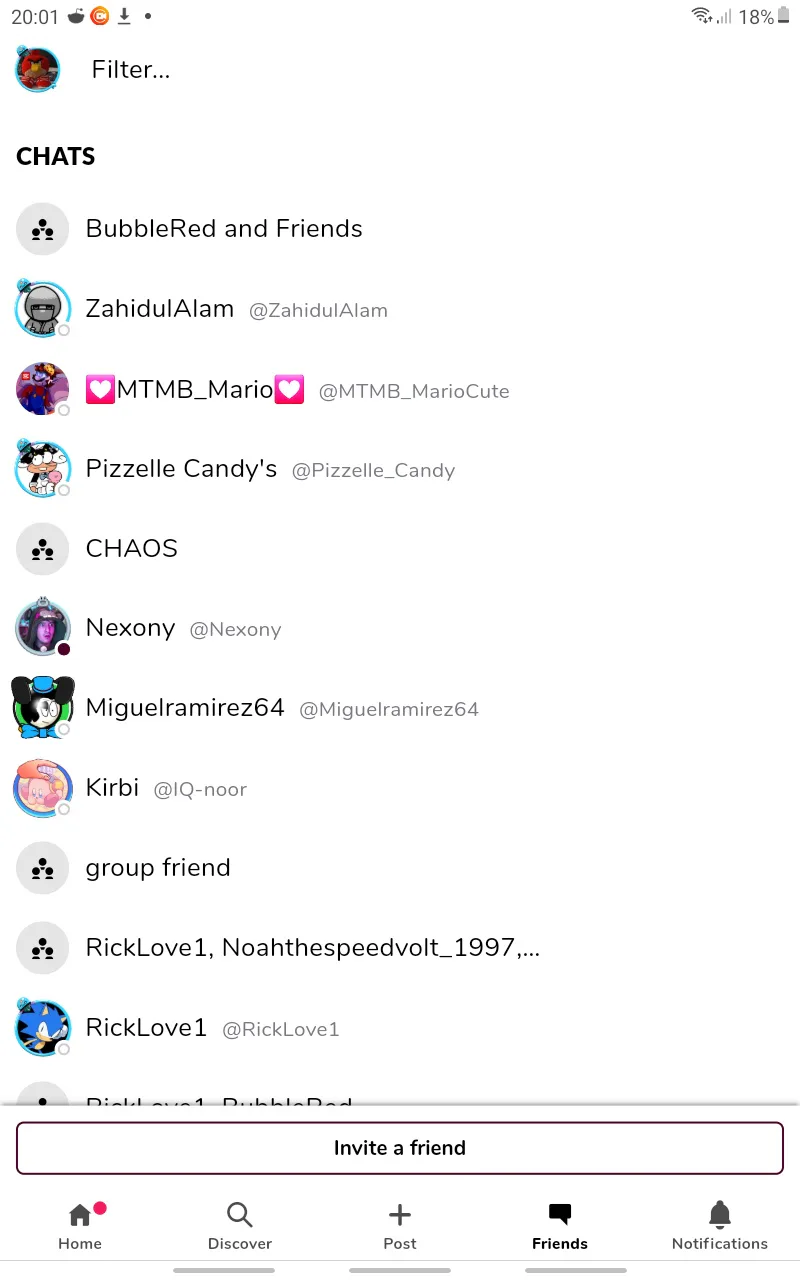Tap the Friends chat bubble icon
This screenshot has height=1280, width=800.
[560, 1215]
